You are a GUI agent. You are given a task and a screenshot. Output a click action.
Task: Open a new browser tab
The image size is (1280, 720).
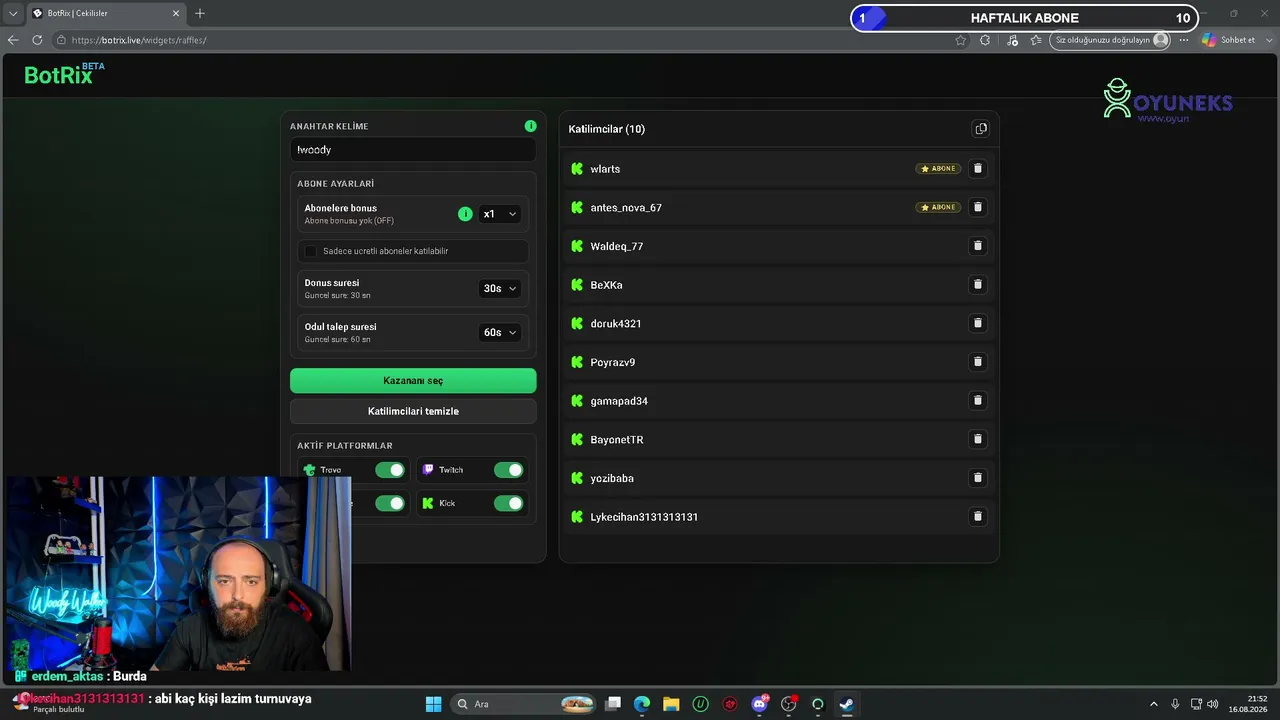click(x=200, y=13)
